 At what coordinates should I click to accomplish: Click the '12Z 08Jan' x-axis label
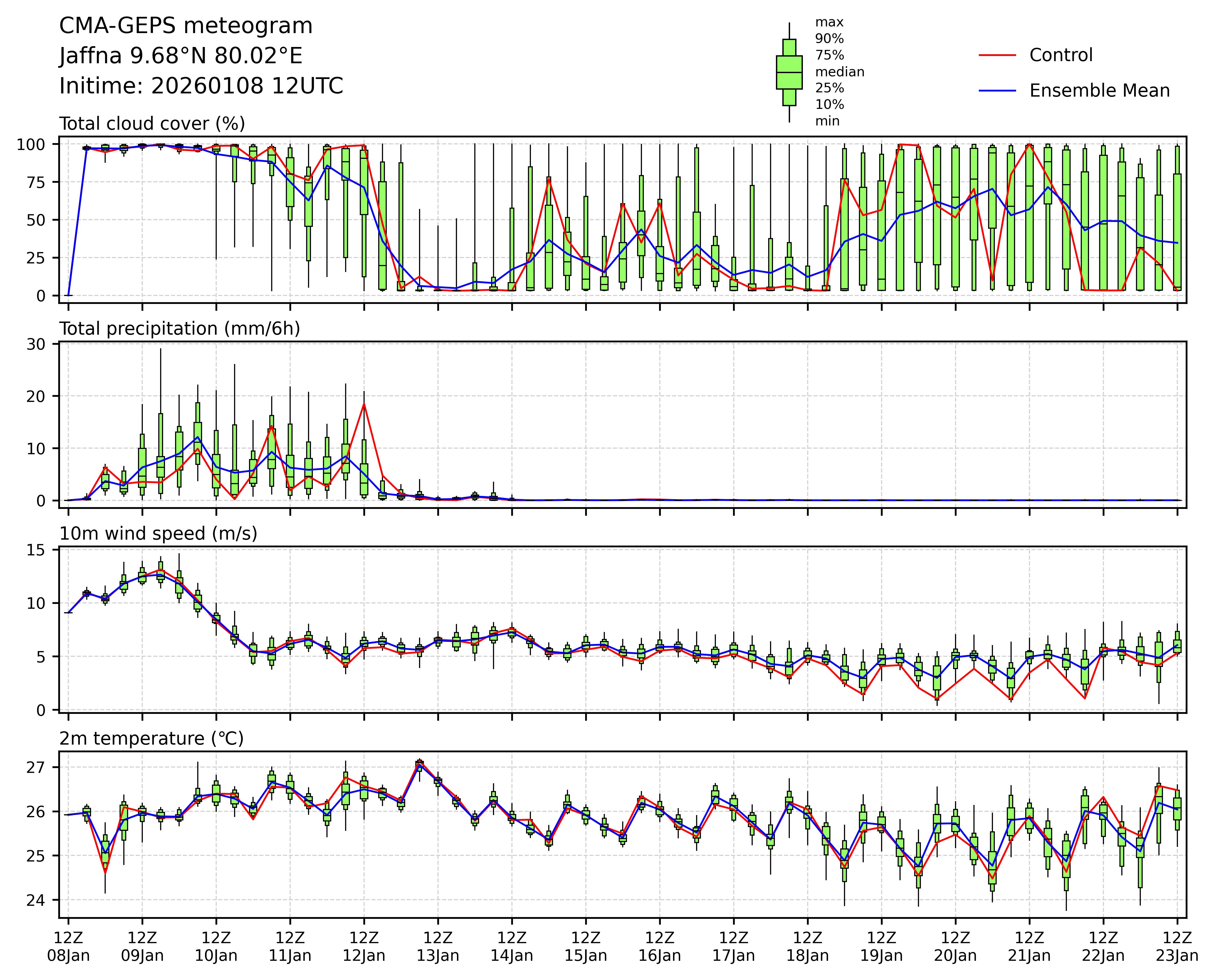68,947
